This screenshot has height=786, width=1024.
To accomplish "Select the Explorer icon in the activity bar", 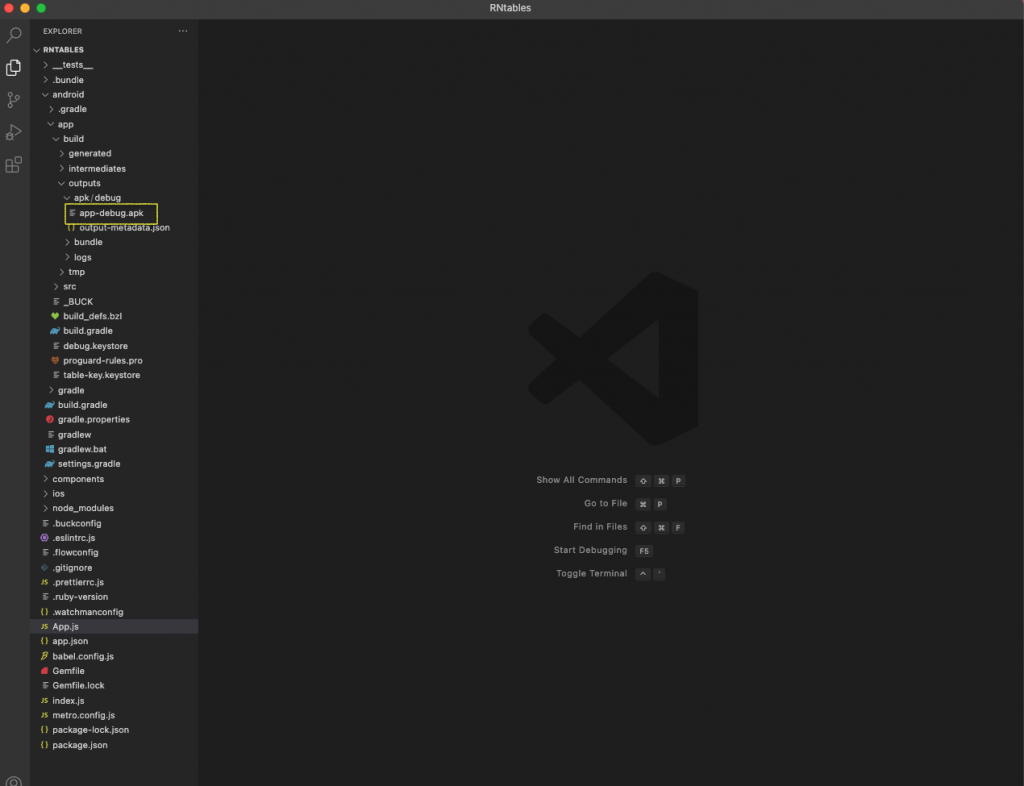I will (13, 67).
